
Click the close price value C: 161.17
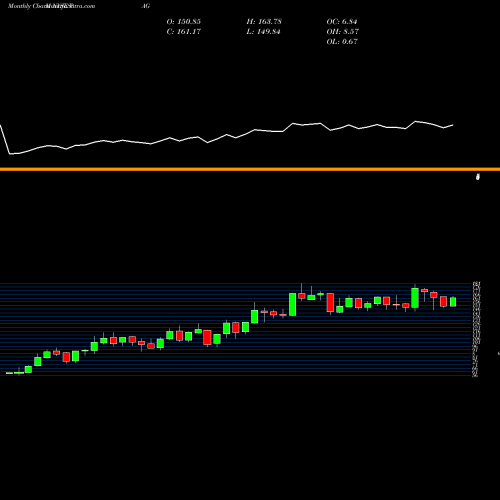[x=184, y=32]
